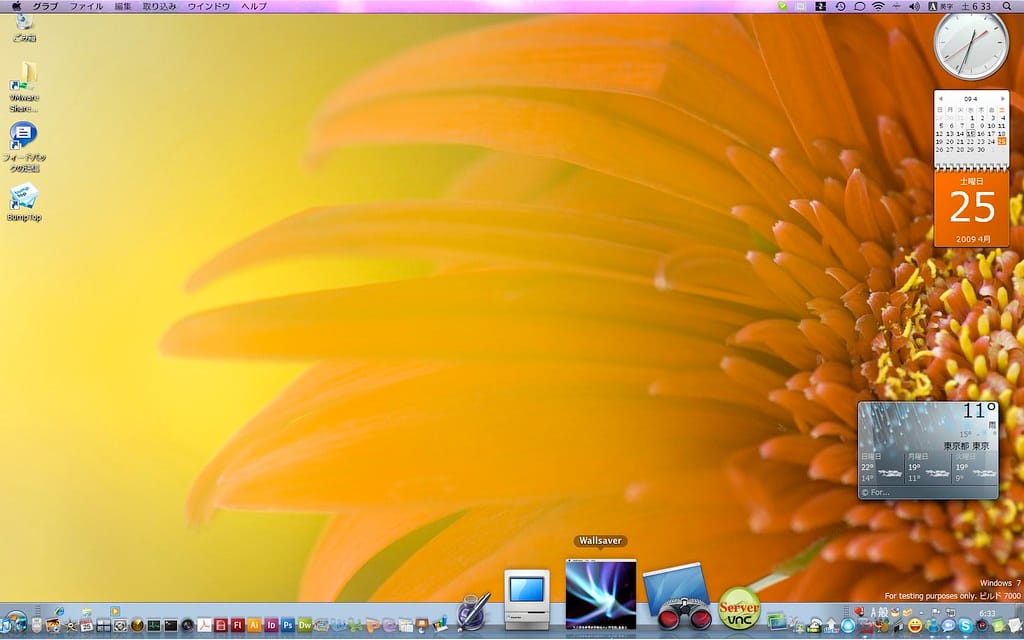Click the volume speaker icon in menu bar
Screen dimensions: 1024x640
click(x=914, y=6)
